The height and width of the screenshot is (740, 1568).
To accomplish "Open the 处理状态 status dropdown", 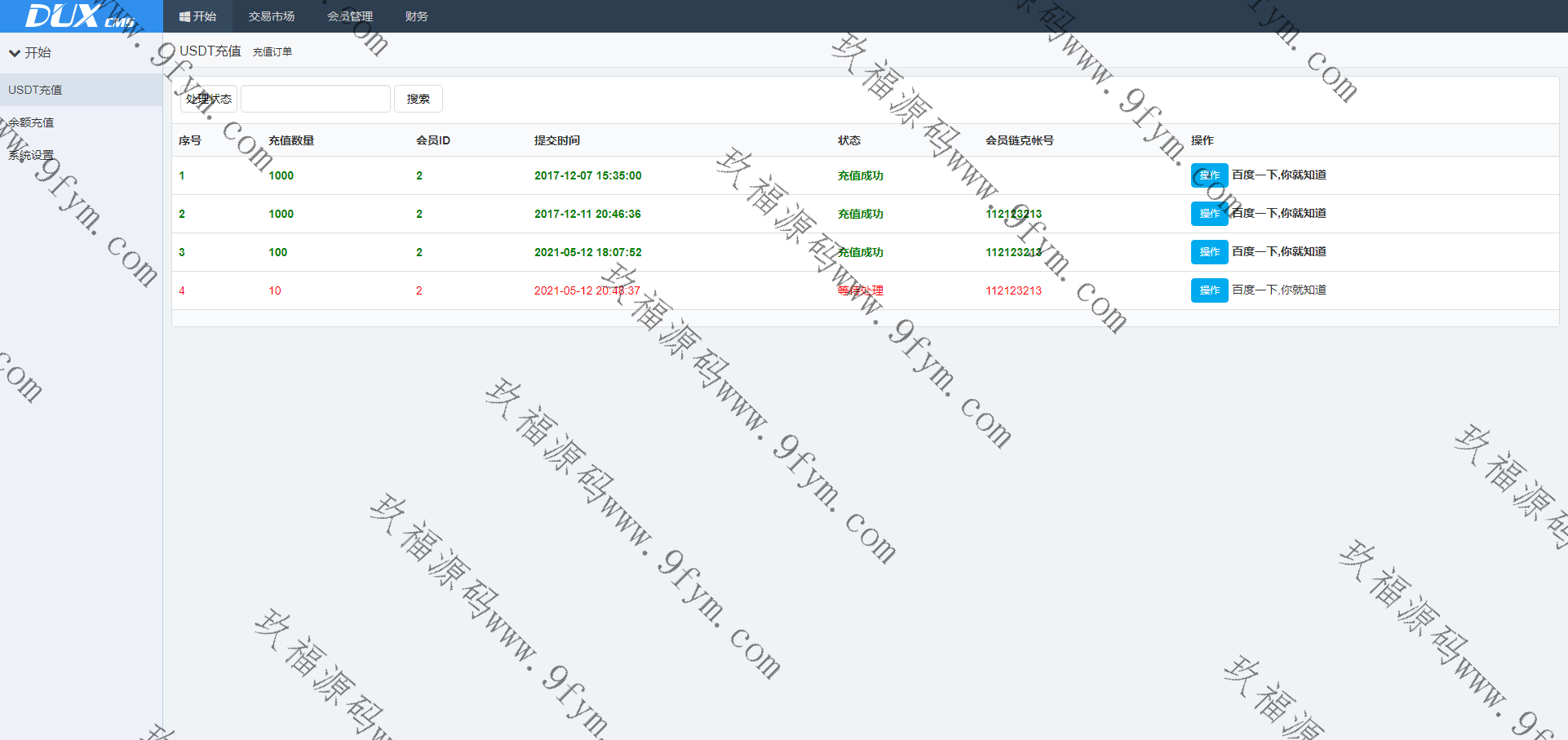I will click(x=209, y=99).
